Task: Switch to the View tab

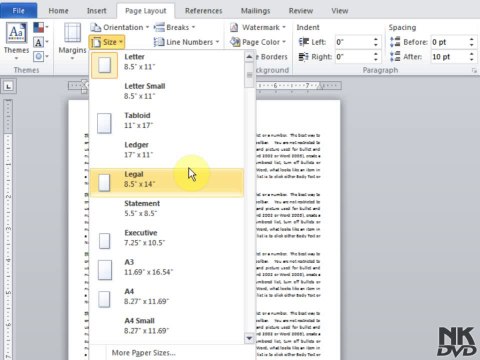Action: click(340, 11)
